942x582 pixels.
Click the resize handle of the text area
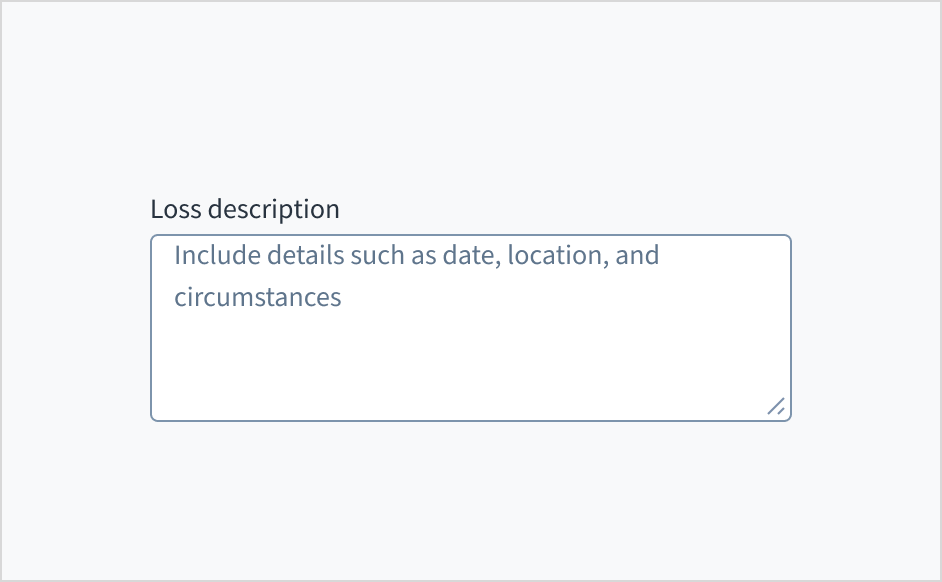pos(775,405)
